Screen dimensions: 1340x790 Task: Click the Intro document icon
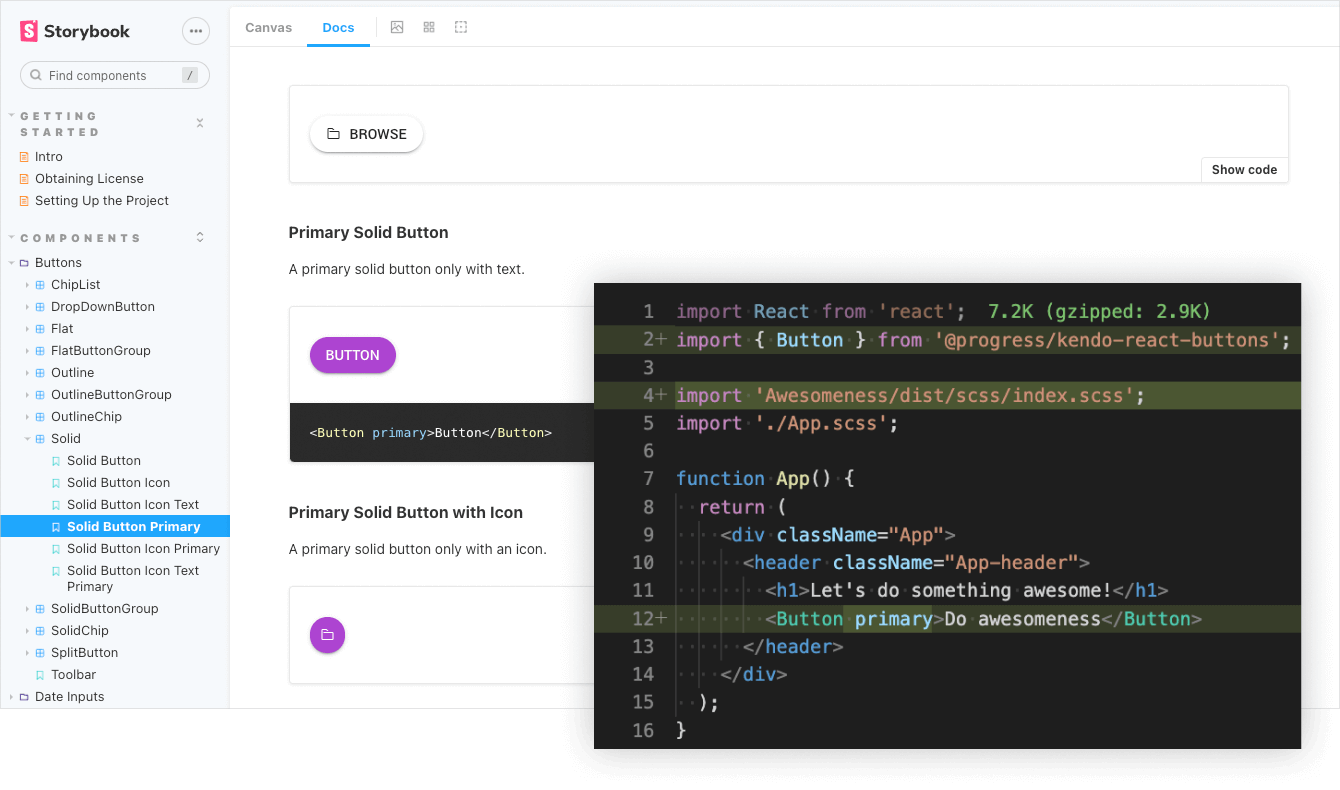25,157
